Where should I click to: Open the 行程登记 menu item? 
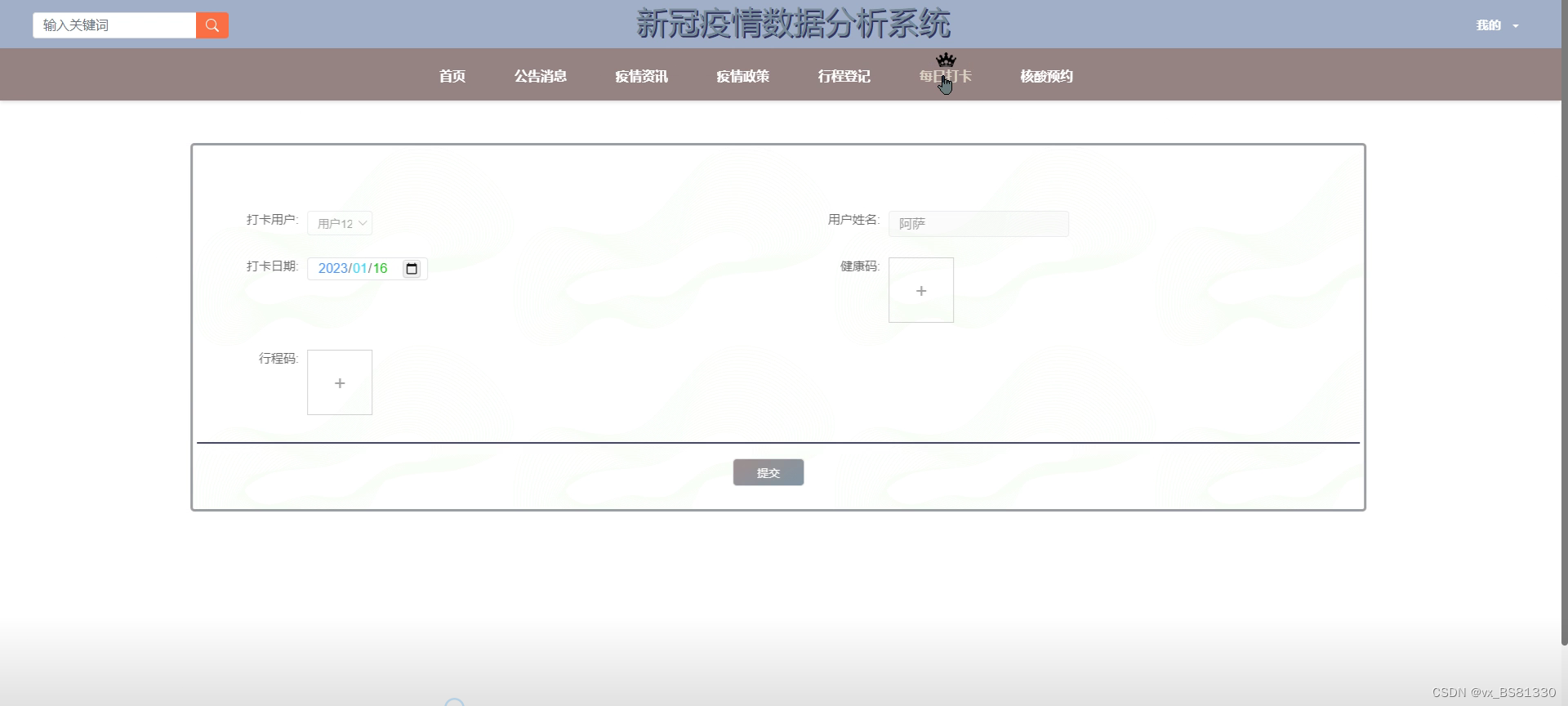844,76
